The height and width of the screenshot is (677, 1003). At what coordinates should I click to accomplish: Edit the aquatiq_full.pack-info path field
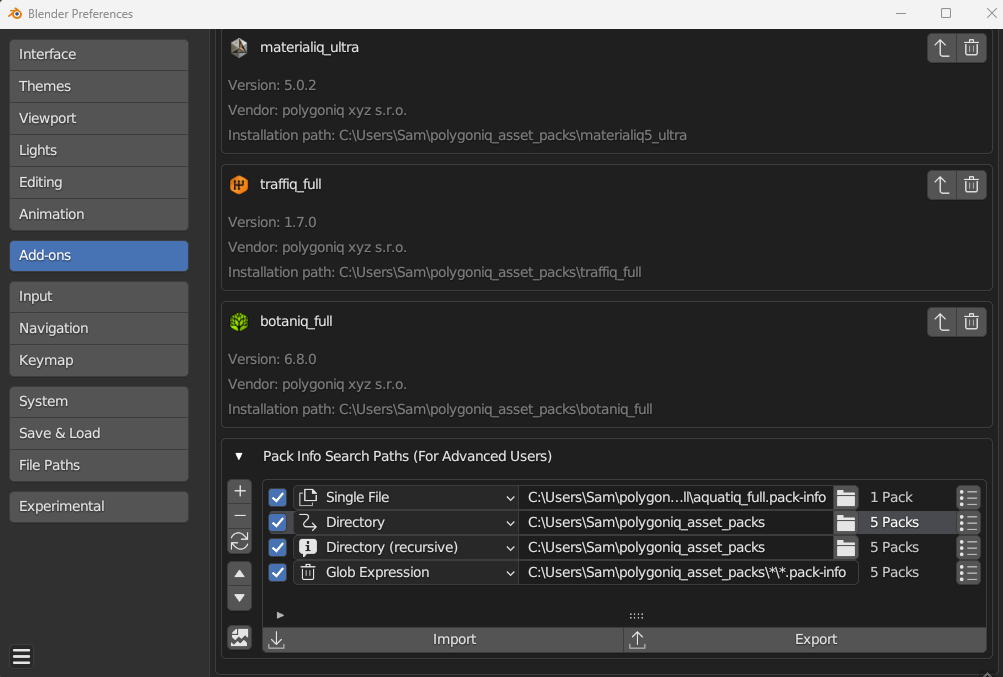[676, 497]
